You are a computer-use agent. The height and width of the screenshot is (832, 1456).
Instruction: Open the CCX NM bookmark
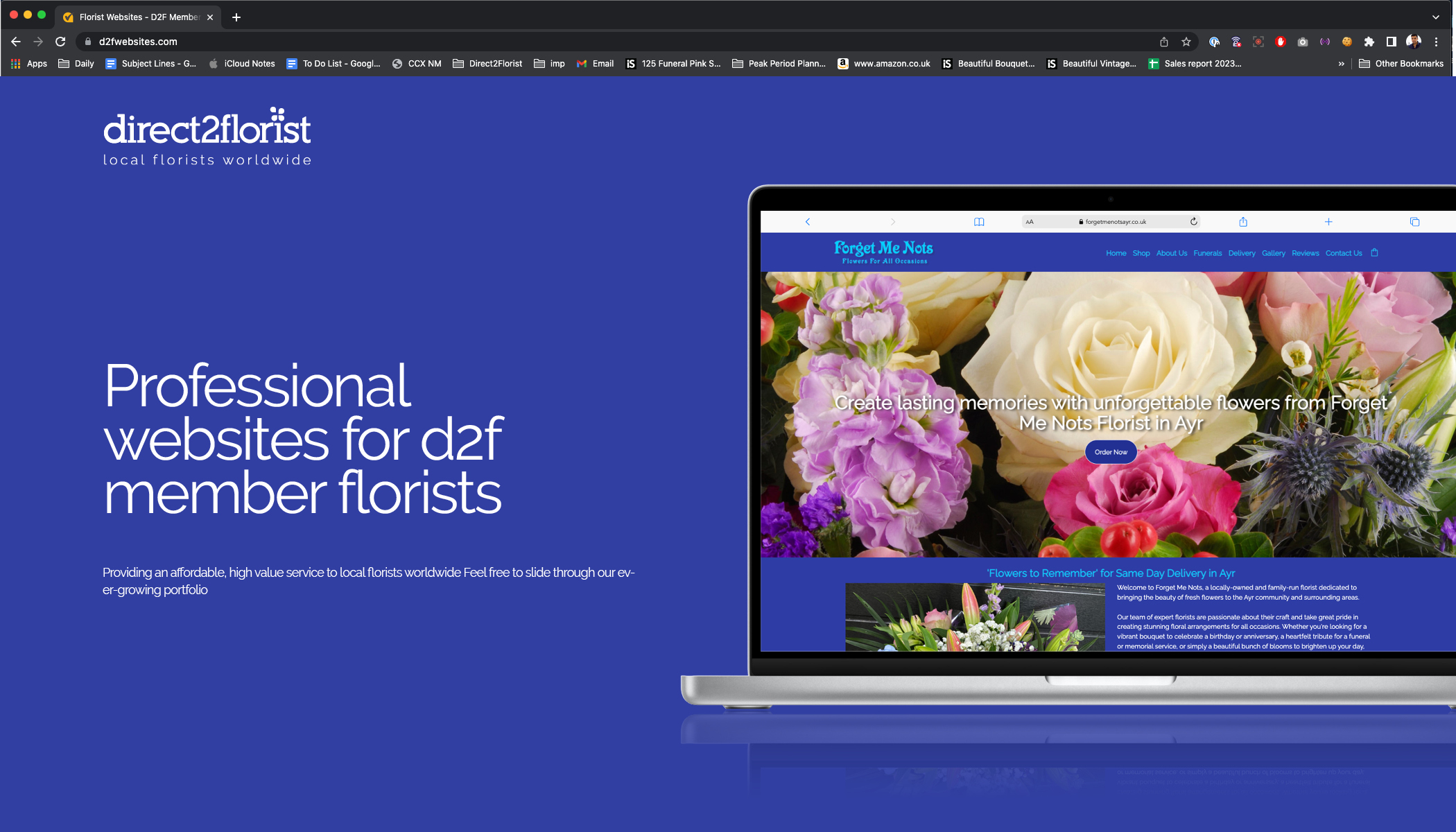point(417,63)
